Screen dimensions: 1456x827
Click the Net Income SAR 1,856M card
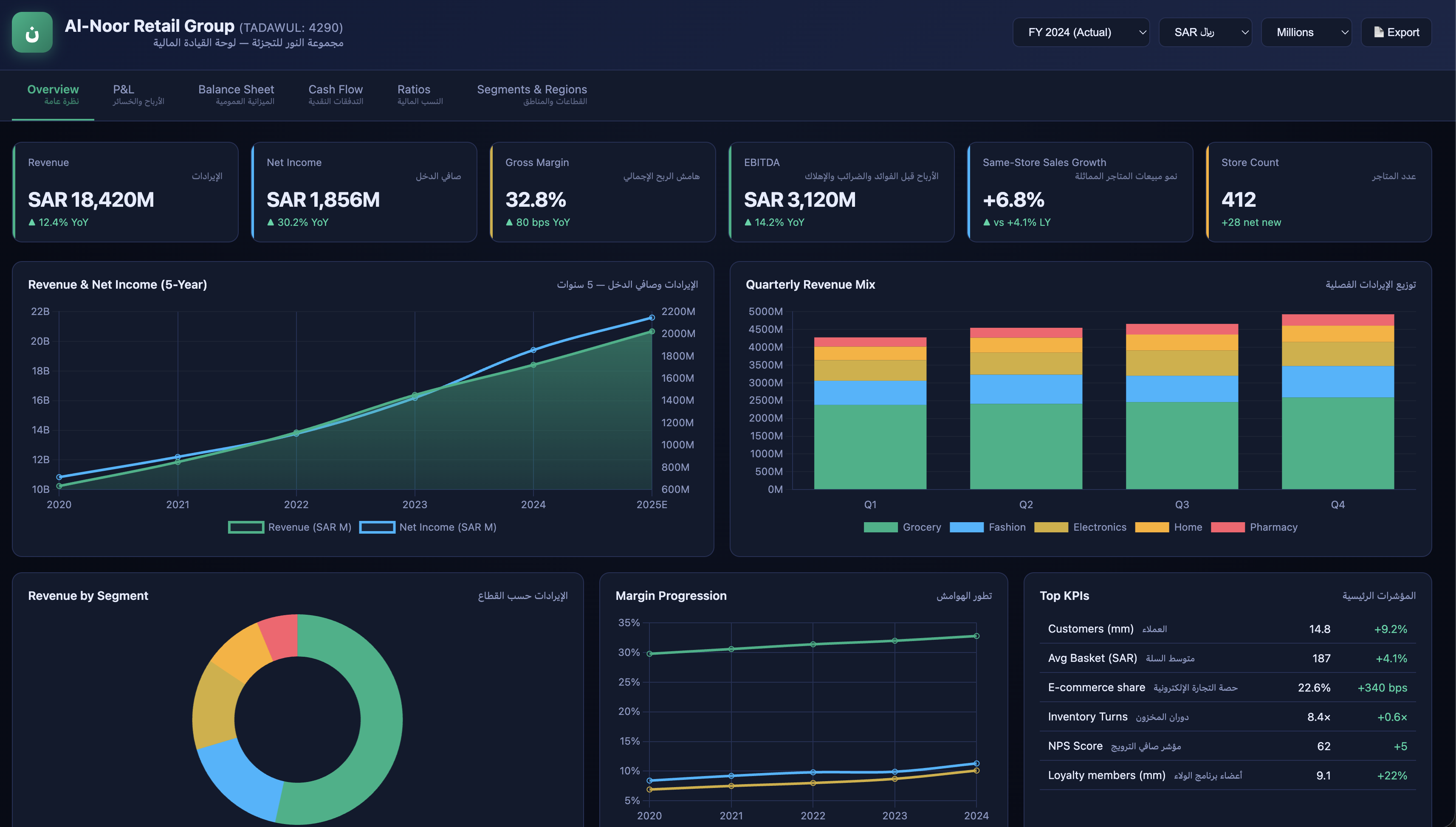tap(364, 192)
